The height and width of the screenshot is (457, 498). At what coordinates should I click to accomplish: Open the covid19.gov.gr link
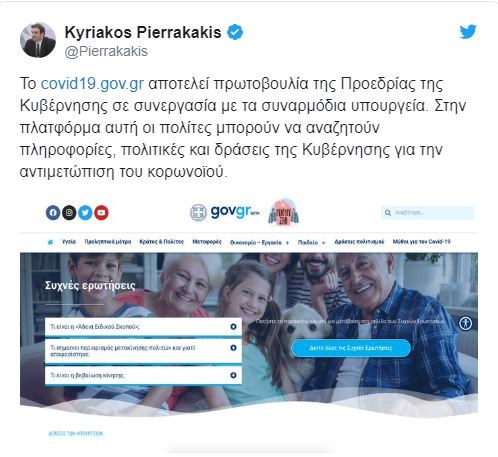92,83
